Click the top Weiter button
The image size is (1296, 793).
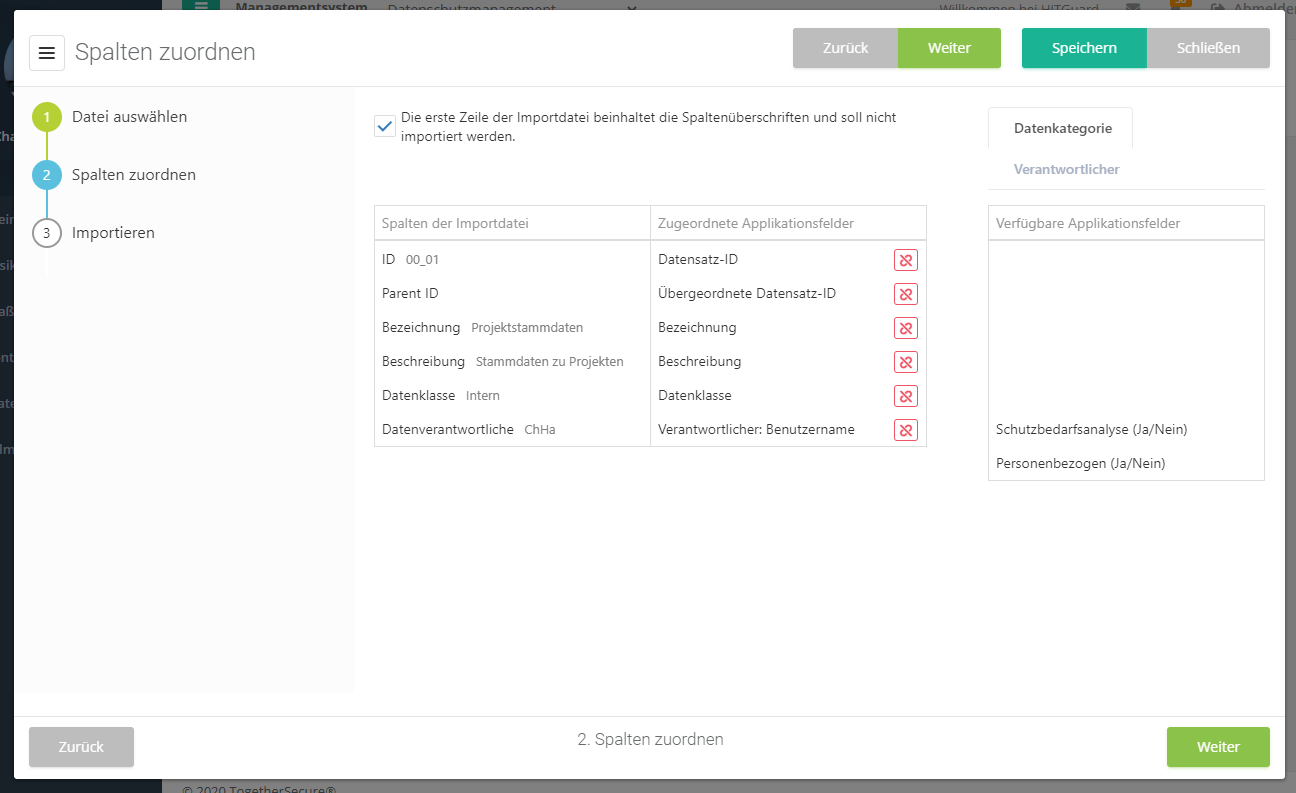[x=949, y=48]
